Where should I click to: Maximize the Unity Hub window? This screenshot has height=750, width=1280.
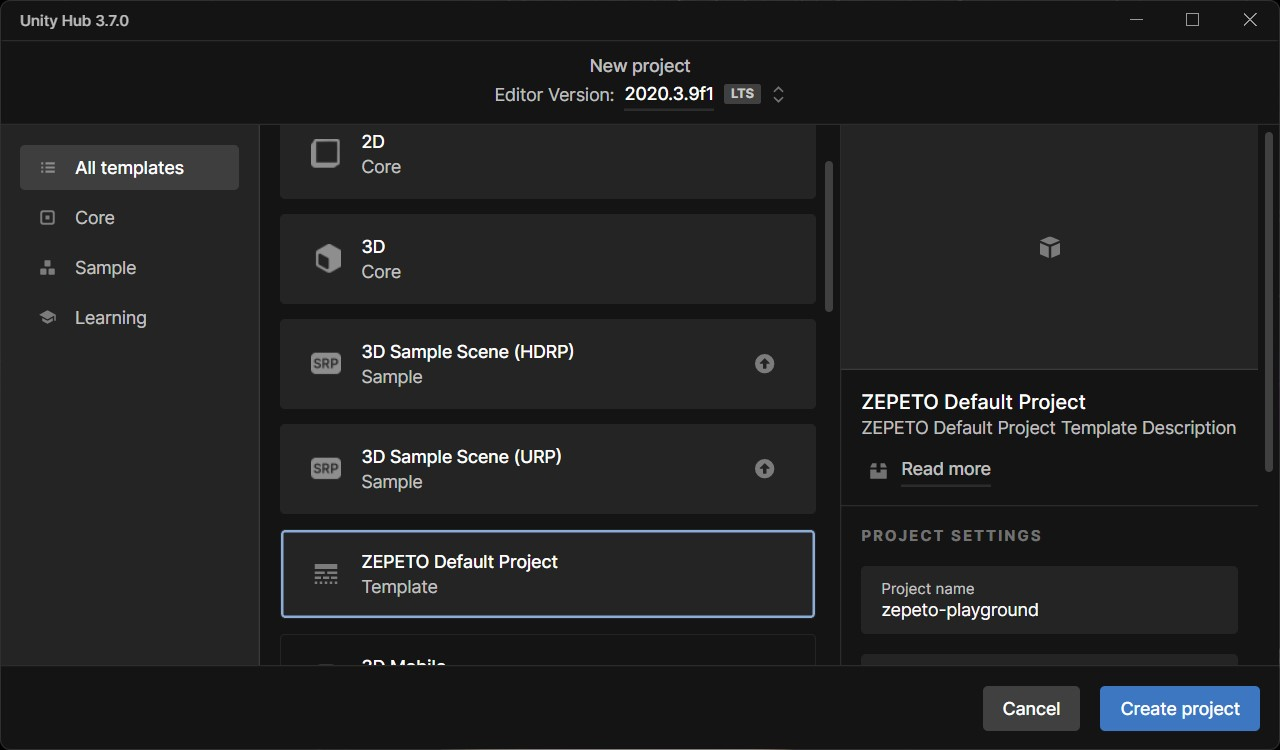click(x=1192, y=20)
